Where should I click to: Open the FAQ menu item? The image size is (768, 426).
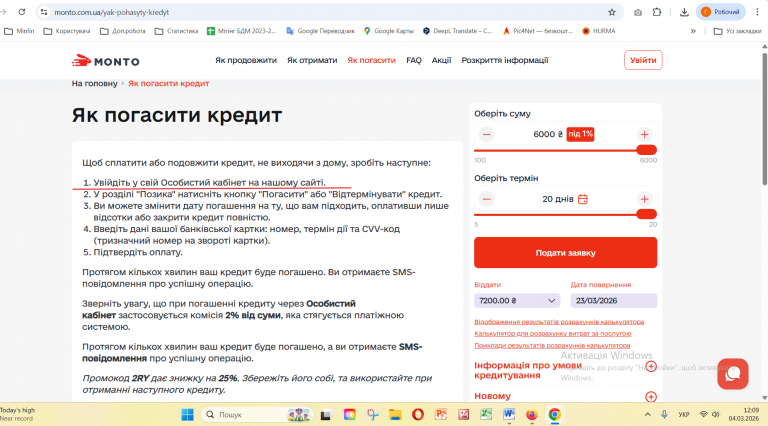(414, 60)
